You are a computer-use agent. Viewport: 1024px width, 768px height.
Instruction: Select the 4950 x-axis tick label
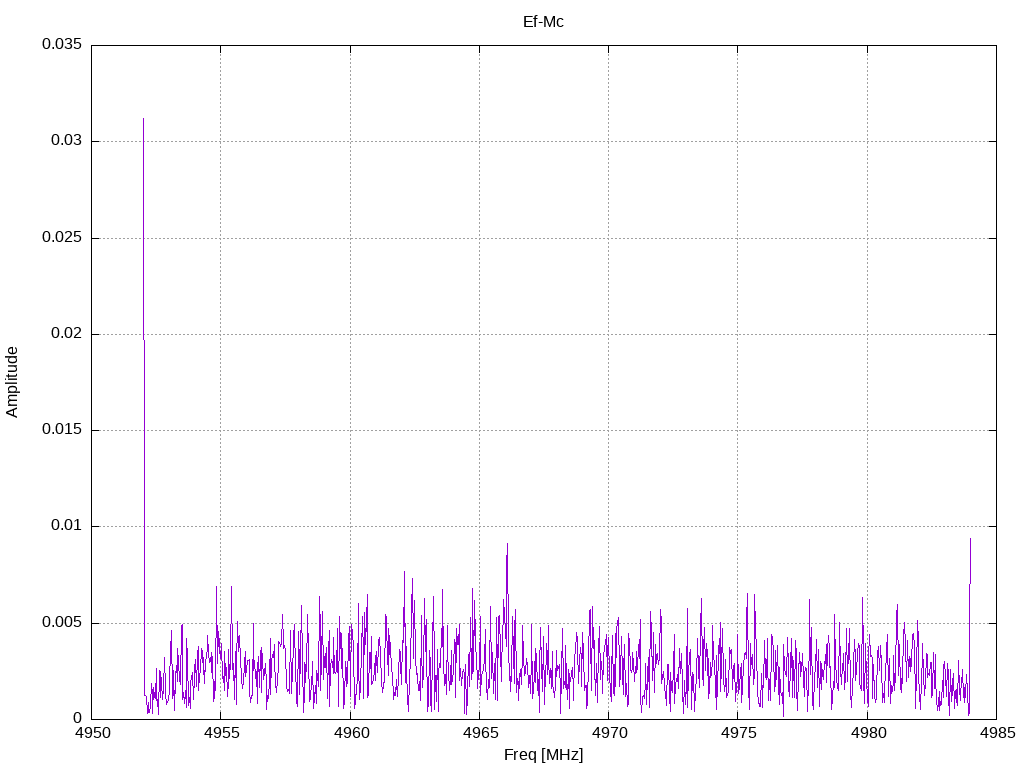92,733
